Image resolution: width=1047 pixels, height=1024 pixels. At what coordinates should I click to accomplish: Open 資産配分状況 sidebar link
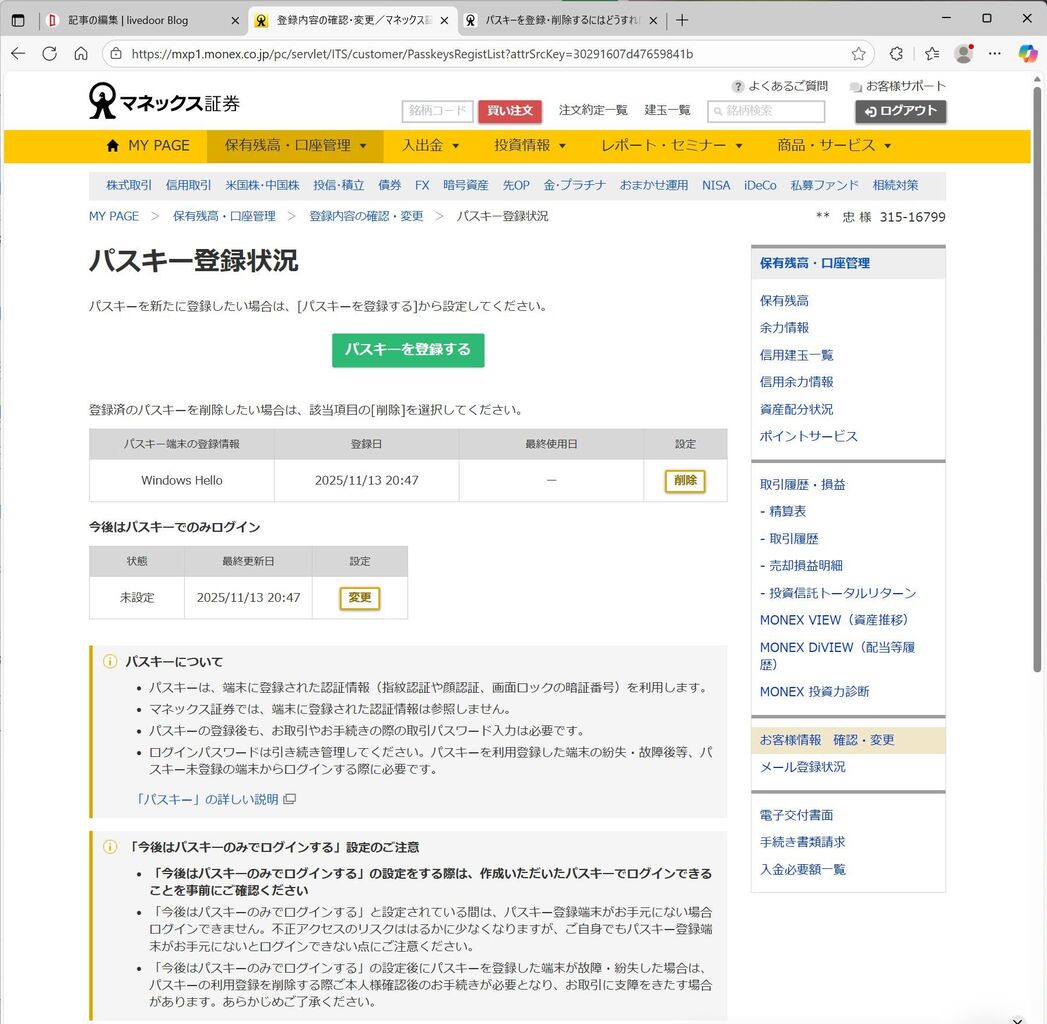coord(797,409)
